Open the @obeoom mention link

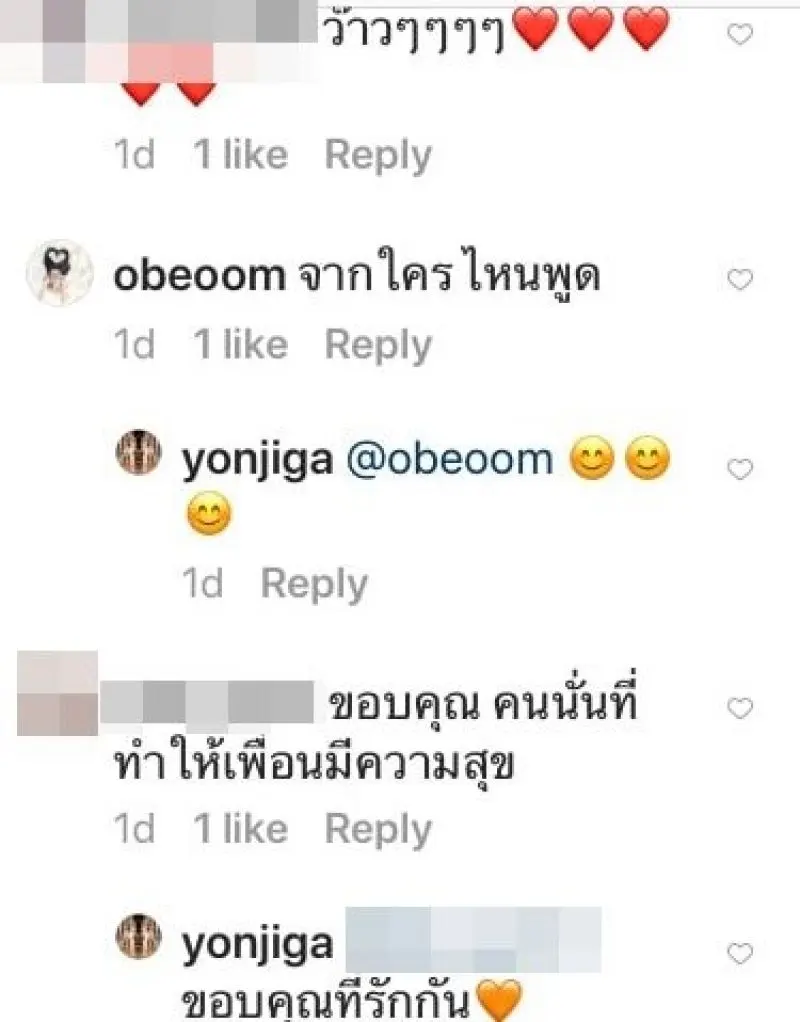(x=449, y=460)
